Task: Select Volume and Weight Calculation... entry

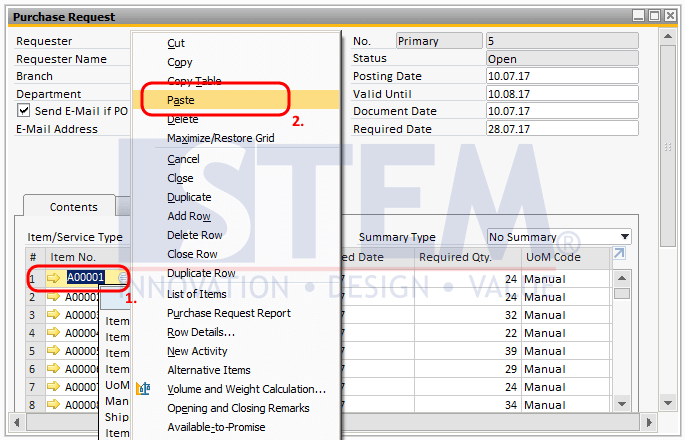Action: [x=246, y=389]
